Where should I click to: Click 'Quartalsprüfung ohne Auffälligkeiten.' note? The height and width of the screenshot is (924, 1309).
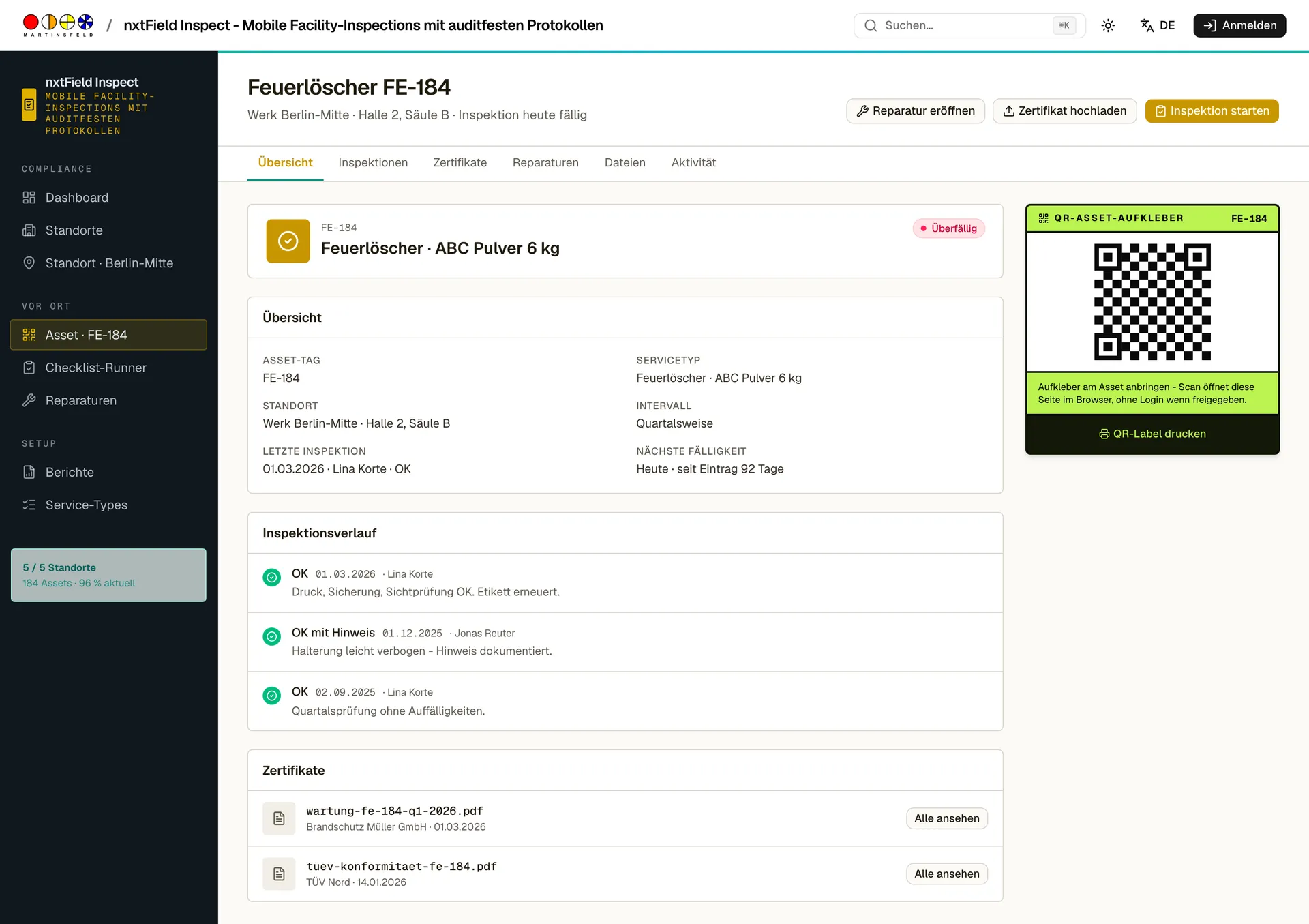click(x=389, y=711)
